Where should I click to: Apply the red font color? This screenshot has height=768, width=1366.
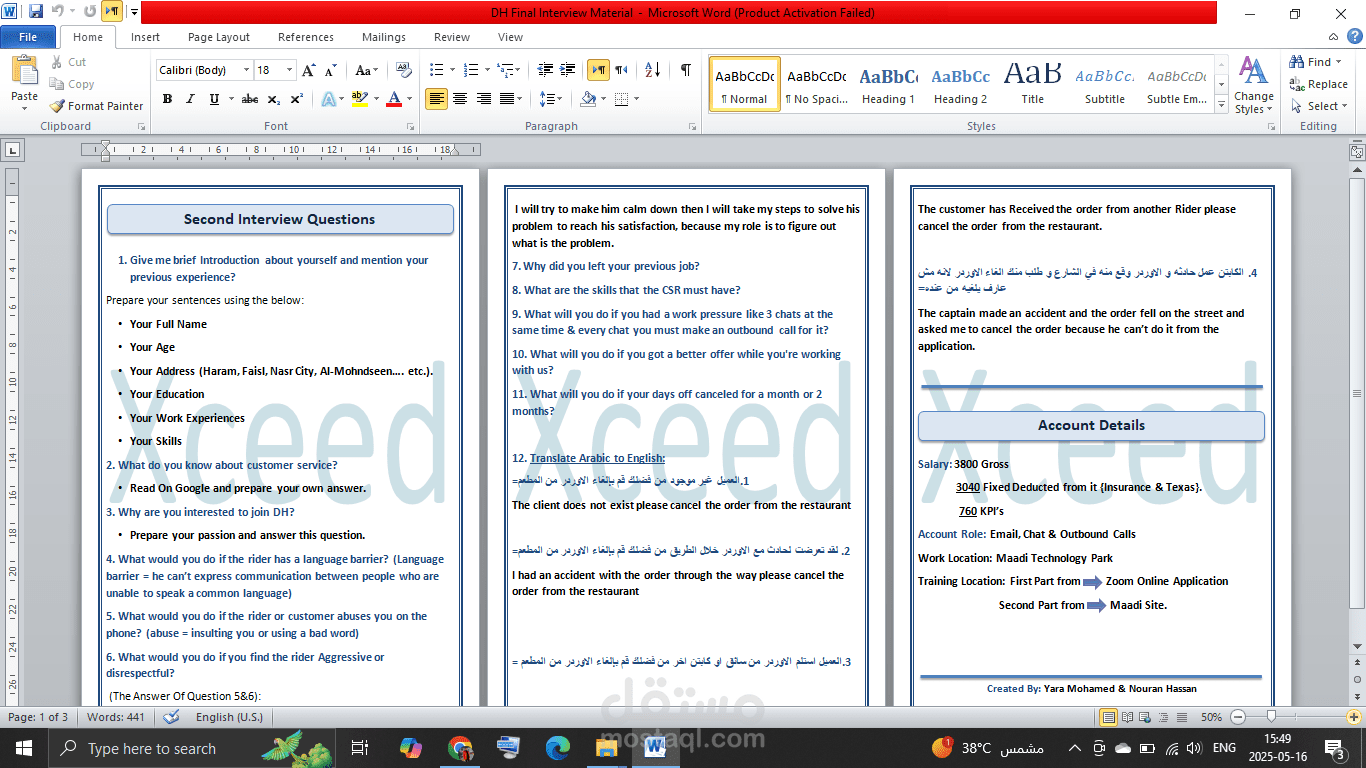click(x=394, y=99)
